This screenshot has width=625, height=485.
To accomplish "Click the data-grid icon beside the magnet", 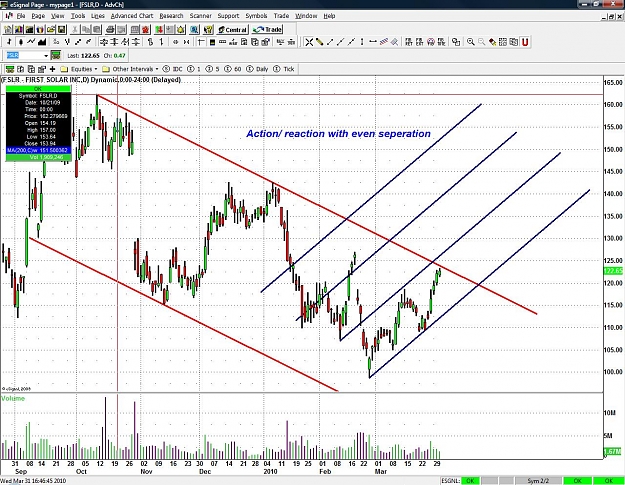I will (x=514, y=42).
